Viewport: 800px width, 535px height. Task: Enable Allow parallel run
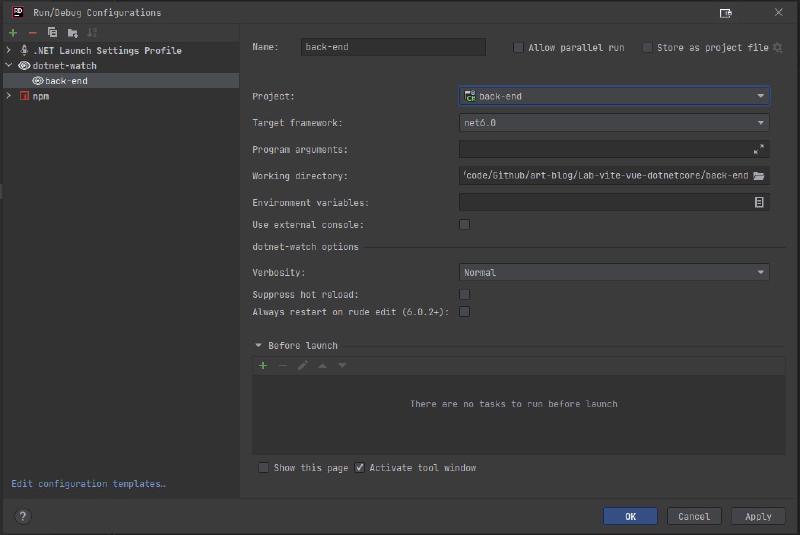pos(518,47)
